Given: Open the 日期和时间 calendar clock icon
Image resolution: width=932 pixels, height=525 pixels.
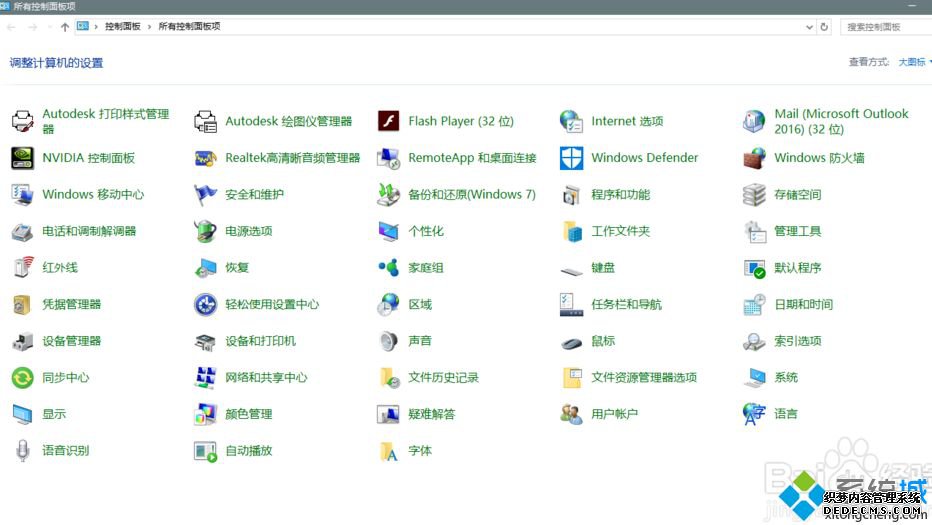Looking at the screenshot, I should click(755, 304).
